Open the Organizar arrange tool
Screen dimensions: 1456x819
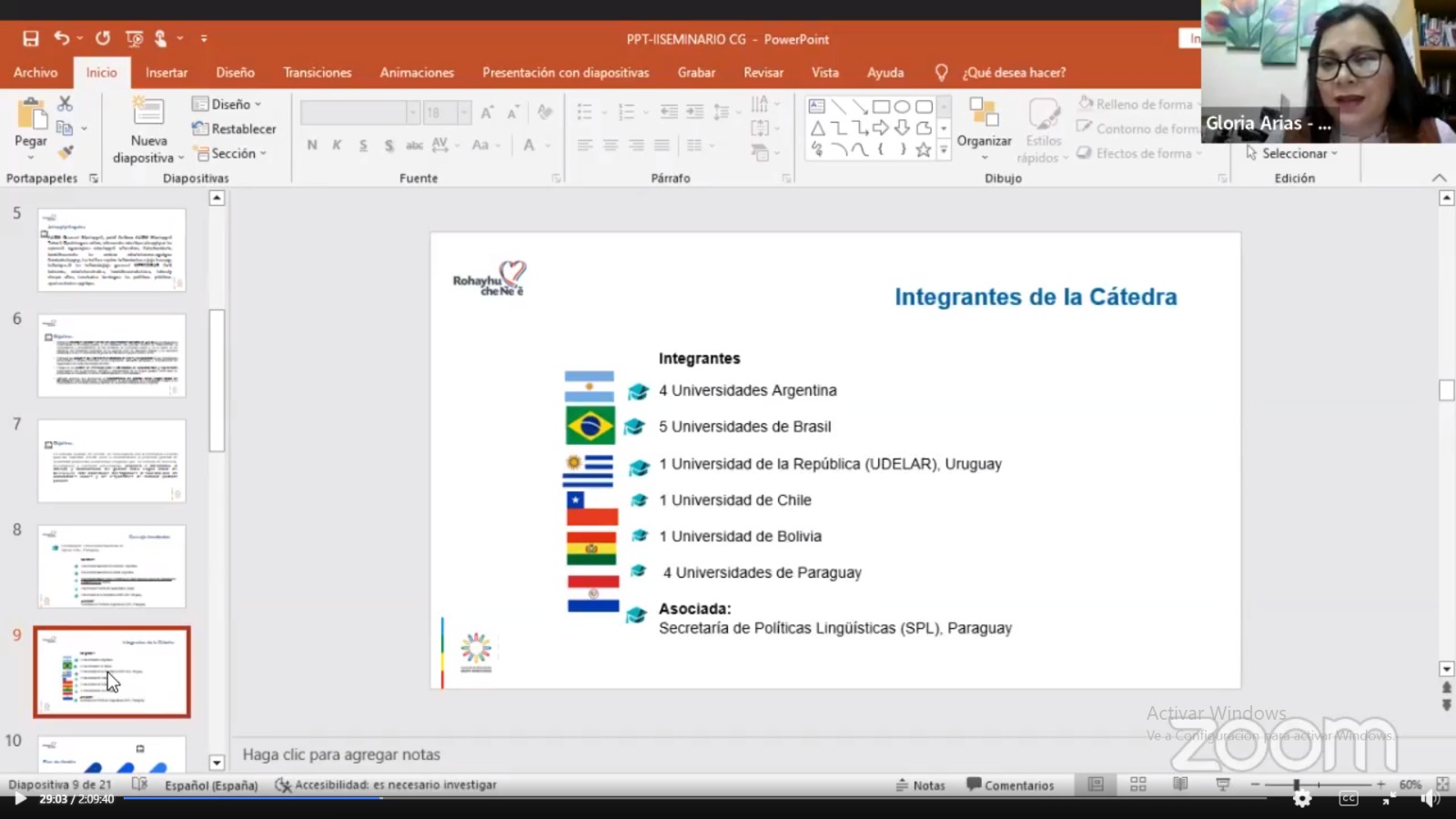coord(984,123)
